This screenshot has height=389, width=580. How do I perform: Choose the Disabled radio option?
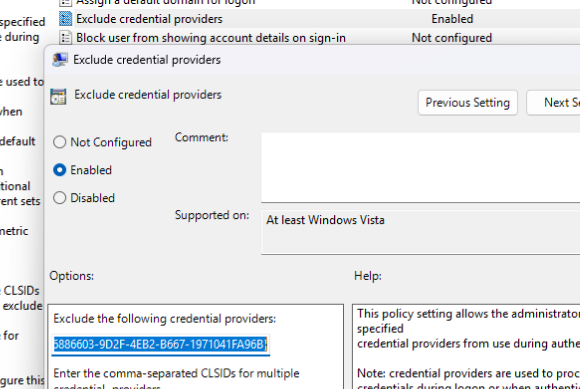(x=60, y=198)
